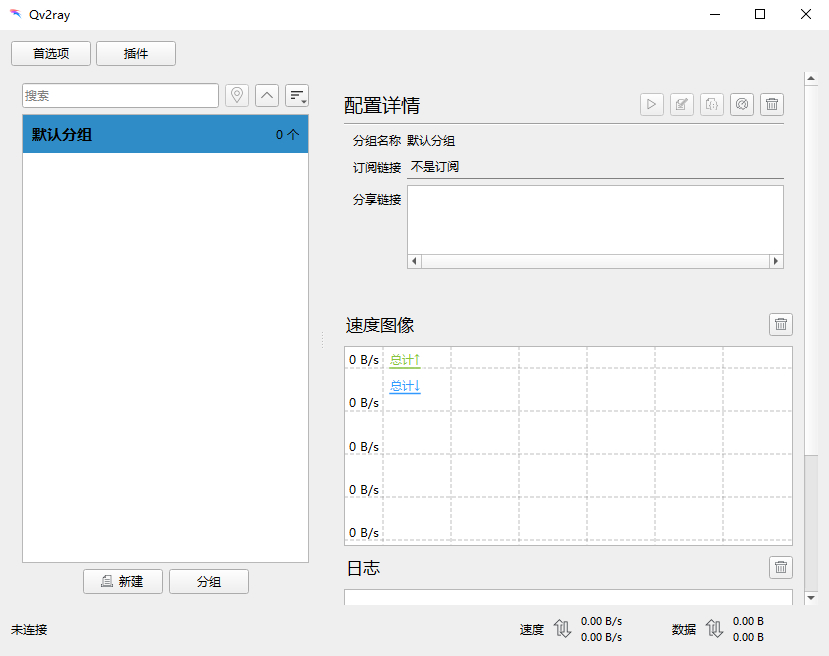The height and width of the screenshot is (656, 829).
Task: Click into the 搜索 search field
Action: (121, 96)
